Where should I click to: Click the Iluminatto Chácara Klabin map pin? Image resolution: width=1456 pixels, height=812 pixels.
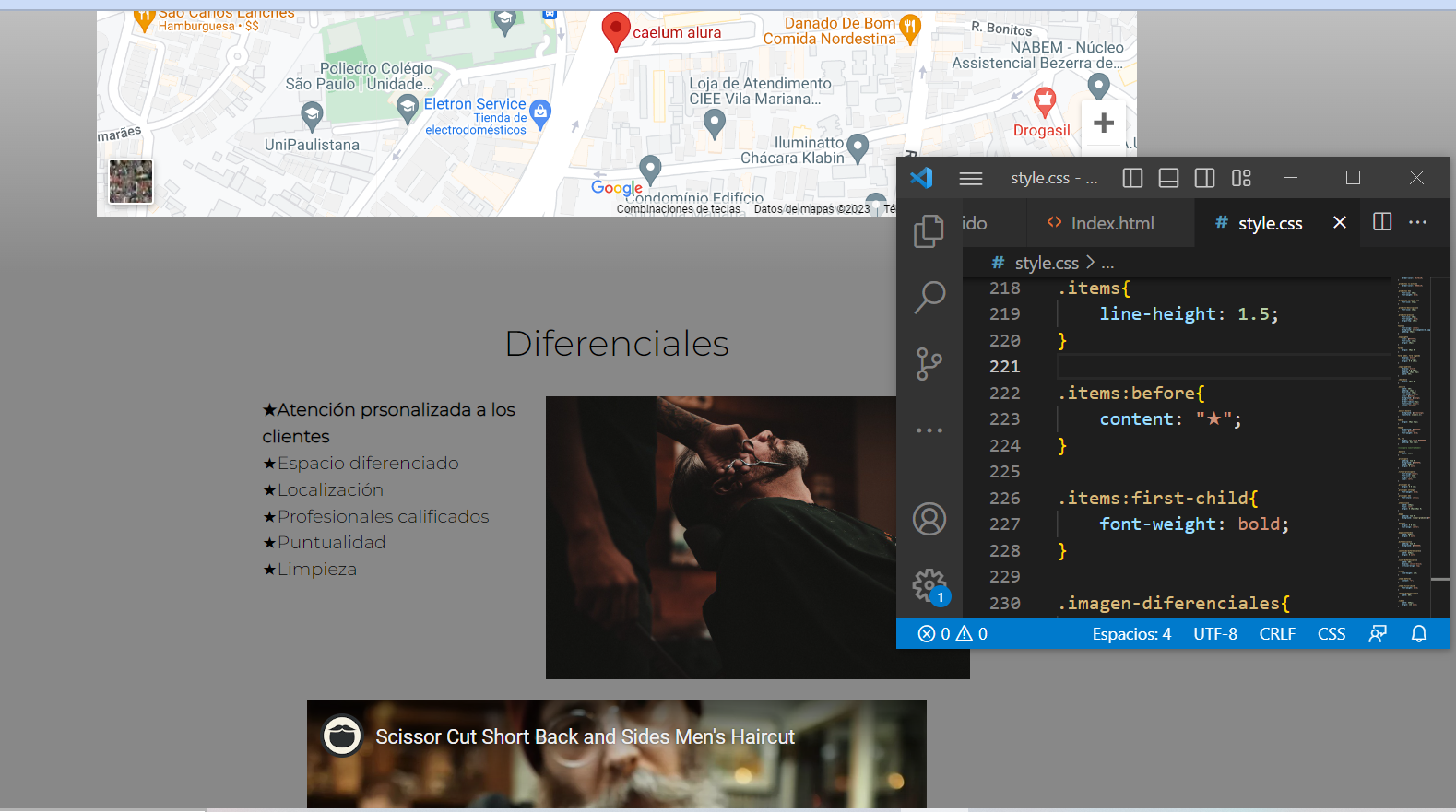(x=858, y=148)
